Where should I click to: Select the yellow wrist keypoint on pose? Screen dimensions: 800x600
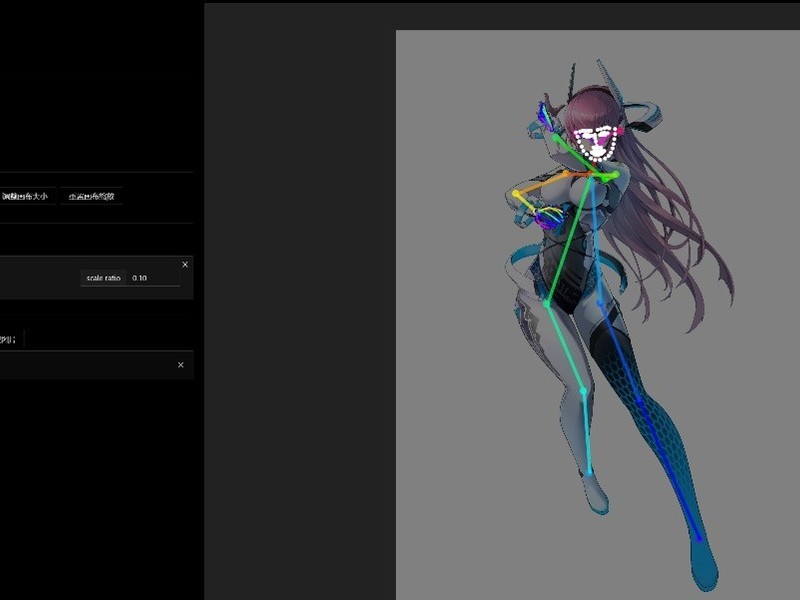pos(516,194)
